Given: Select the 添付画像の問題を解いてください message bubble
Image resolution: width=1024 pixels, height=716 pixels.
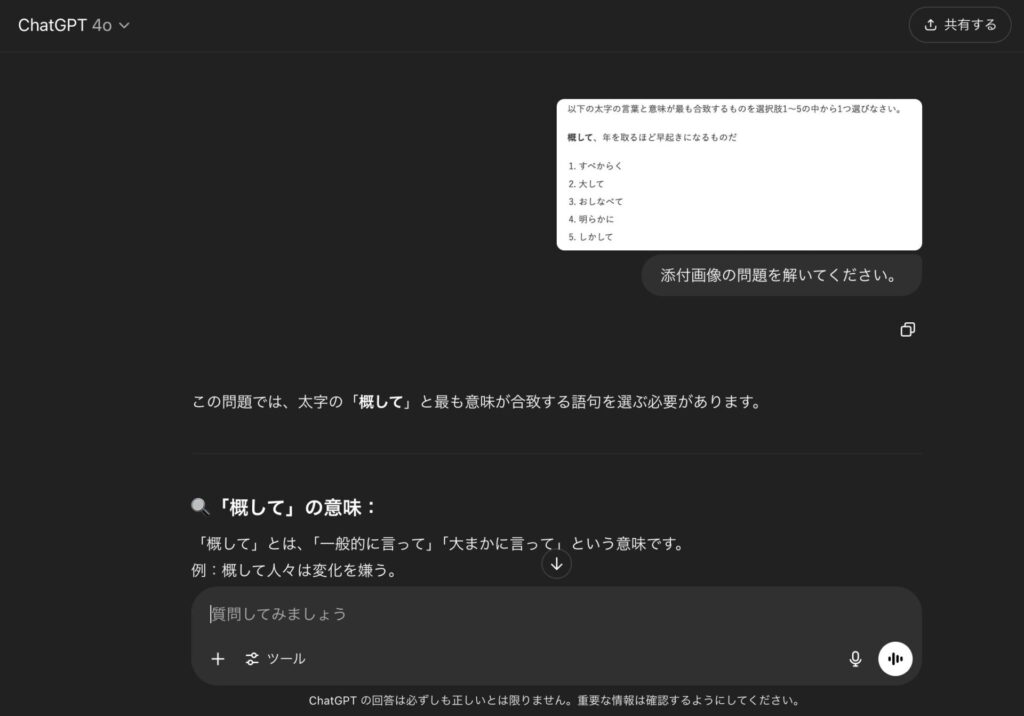Looking at the screenshot, I should click(780, 275).
